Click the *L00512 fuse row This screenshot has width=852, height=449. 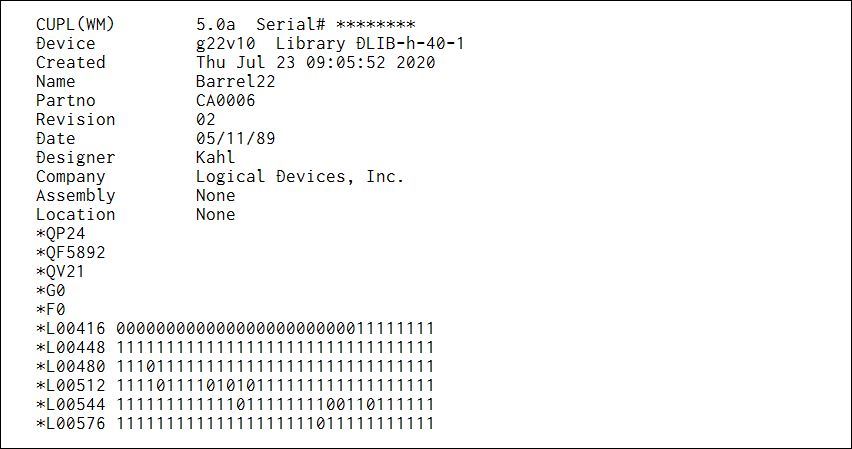point(235,385)
